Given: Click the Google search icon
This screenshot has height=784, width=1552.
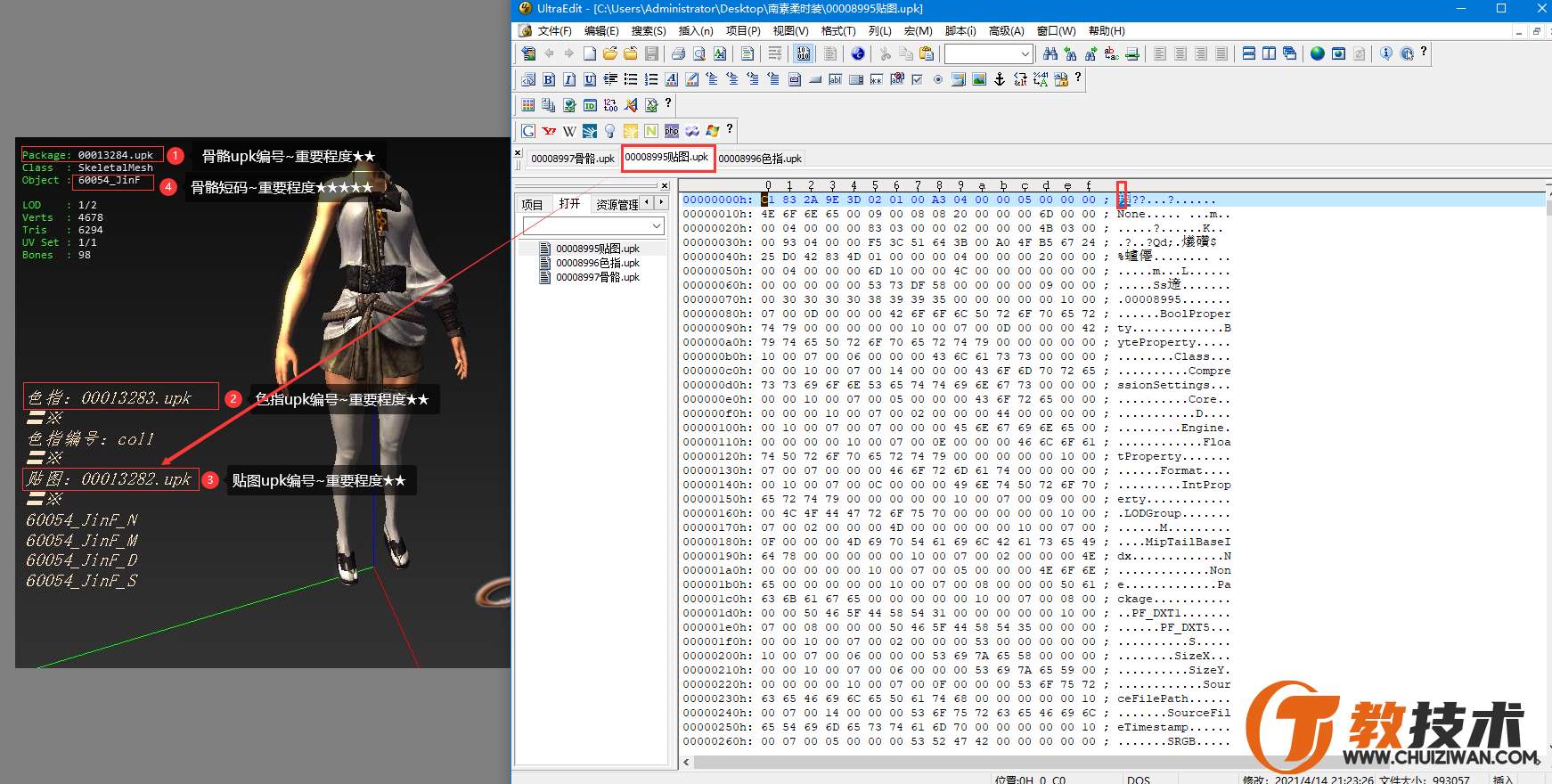Looking at the screenshot, I should 528,132.
